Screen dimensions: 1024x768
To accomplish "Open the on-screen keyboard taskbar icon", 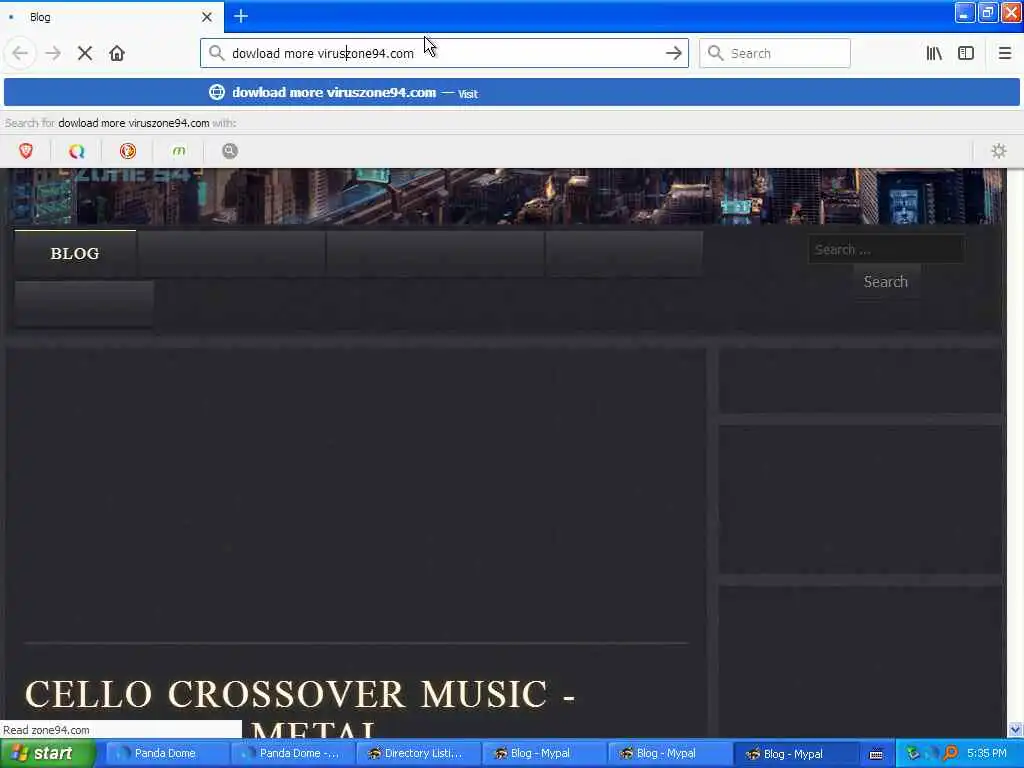I will point(876,754).
